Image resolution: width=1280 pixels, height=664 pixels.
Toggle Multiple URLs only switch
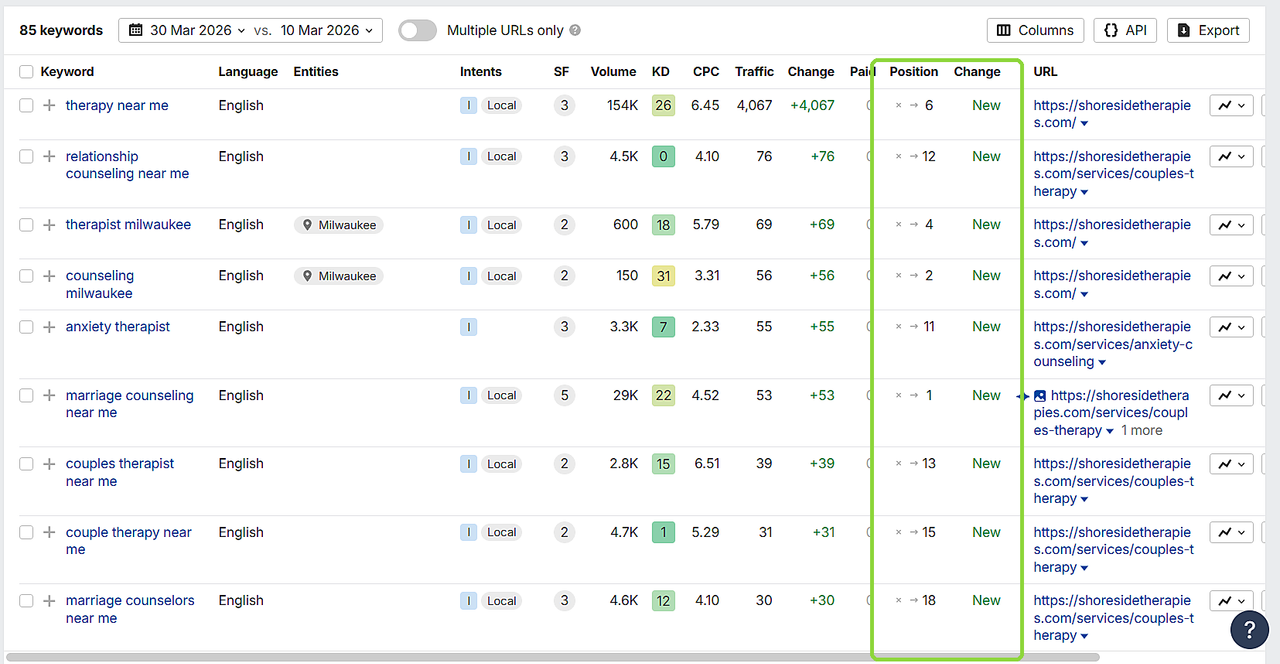(x=417, y=31)
